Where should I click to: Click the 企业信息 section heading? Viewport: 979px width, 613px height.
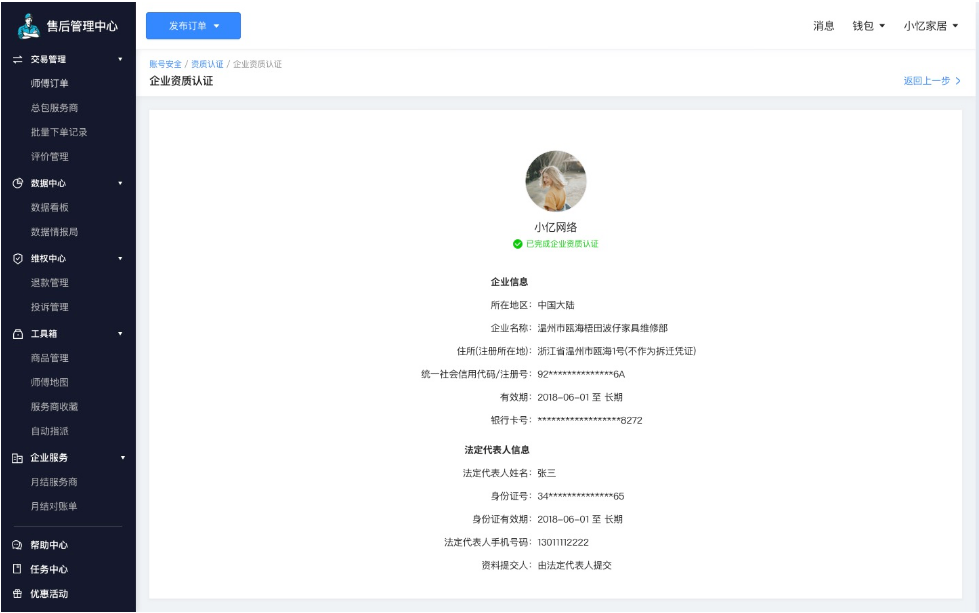(509, 282)
